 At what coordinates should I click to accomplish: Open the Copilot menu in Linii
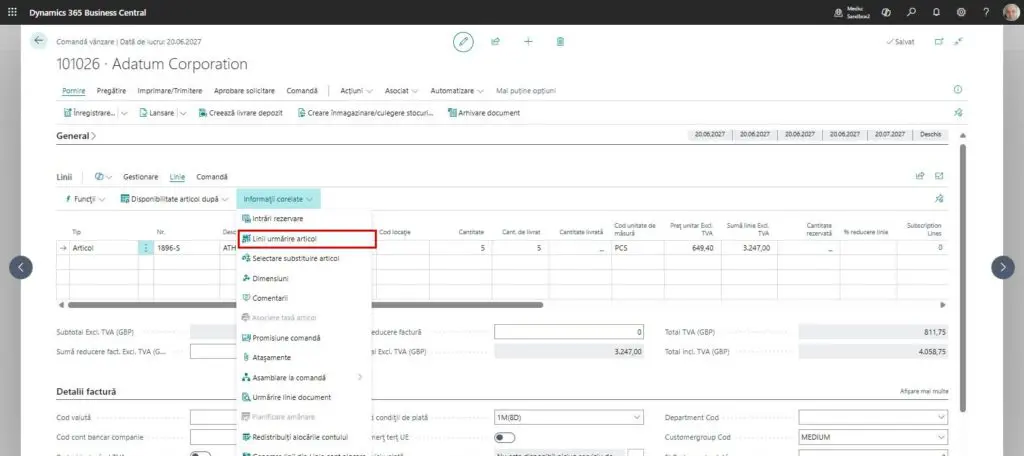tap(103, 176)
